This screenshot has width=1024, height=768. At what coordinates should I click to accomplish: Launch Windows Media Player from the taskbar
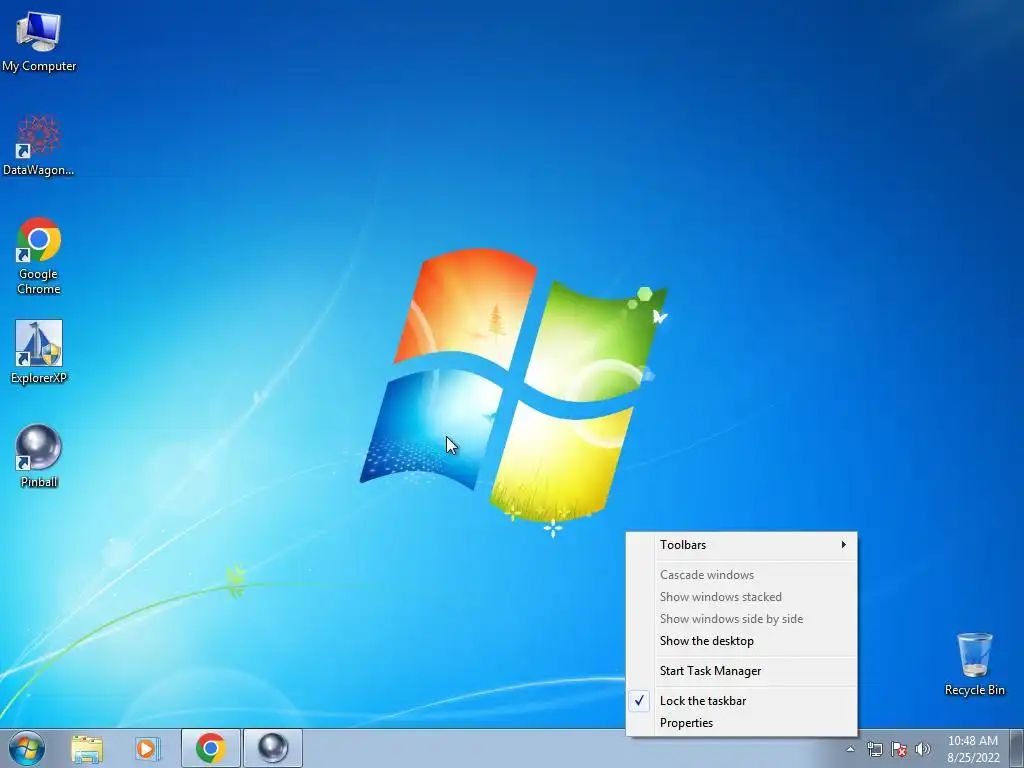(x=148, y=748)
